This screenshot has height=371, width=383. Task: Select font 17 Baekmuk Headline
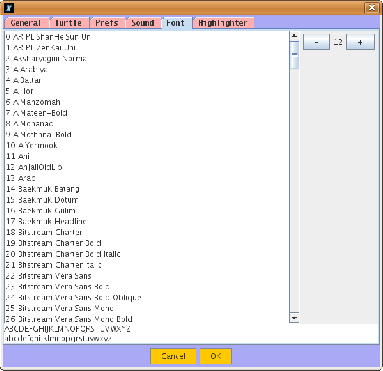147,221
